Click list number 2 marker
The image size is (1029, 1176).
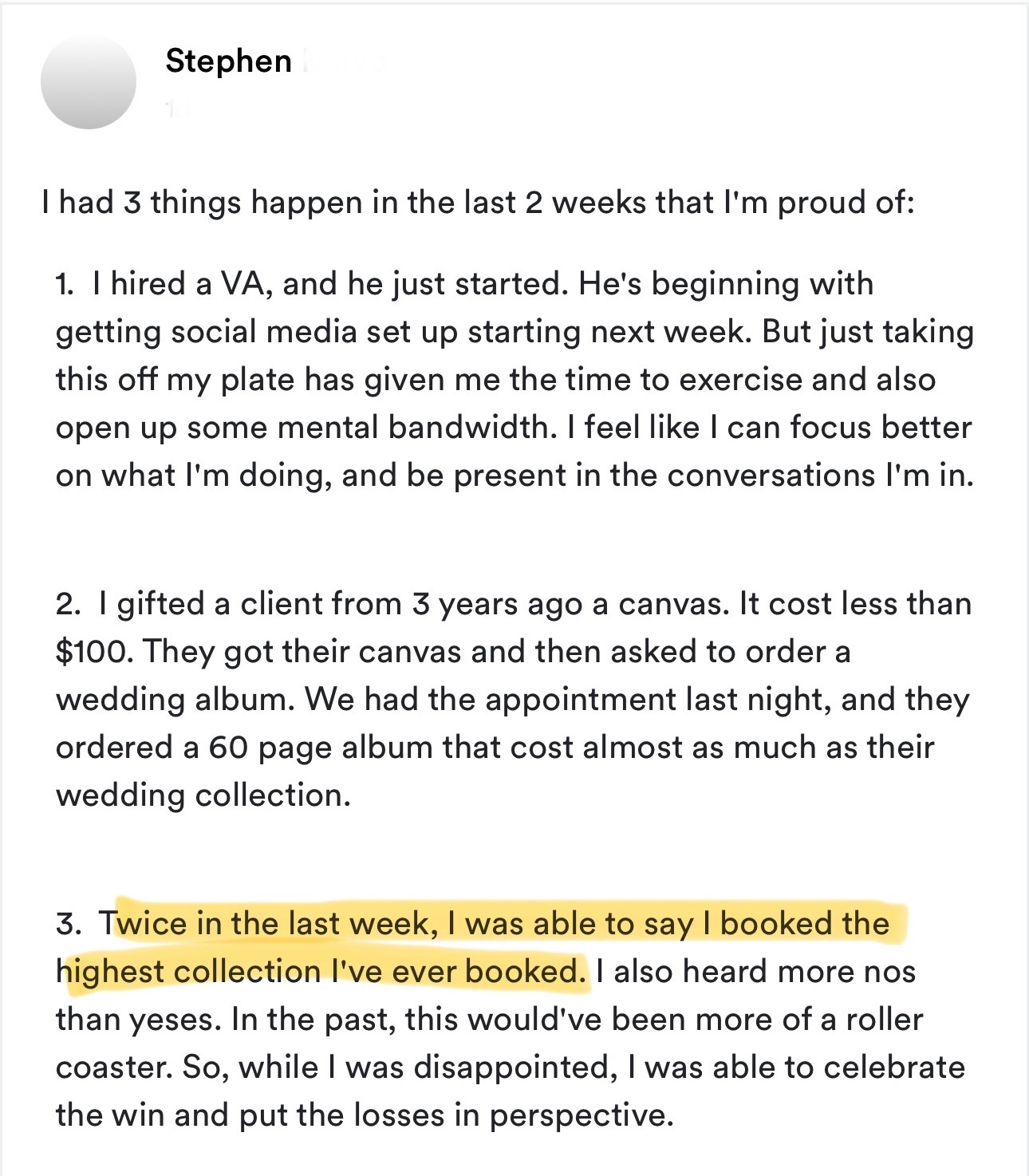click(67, 605)
